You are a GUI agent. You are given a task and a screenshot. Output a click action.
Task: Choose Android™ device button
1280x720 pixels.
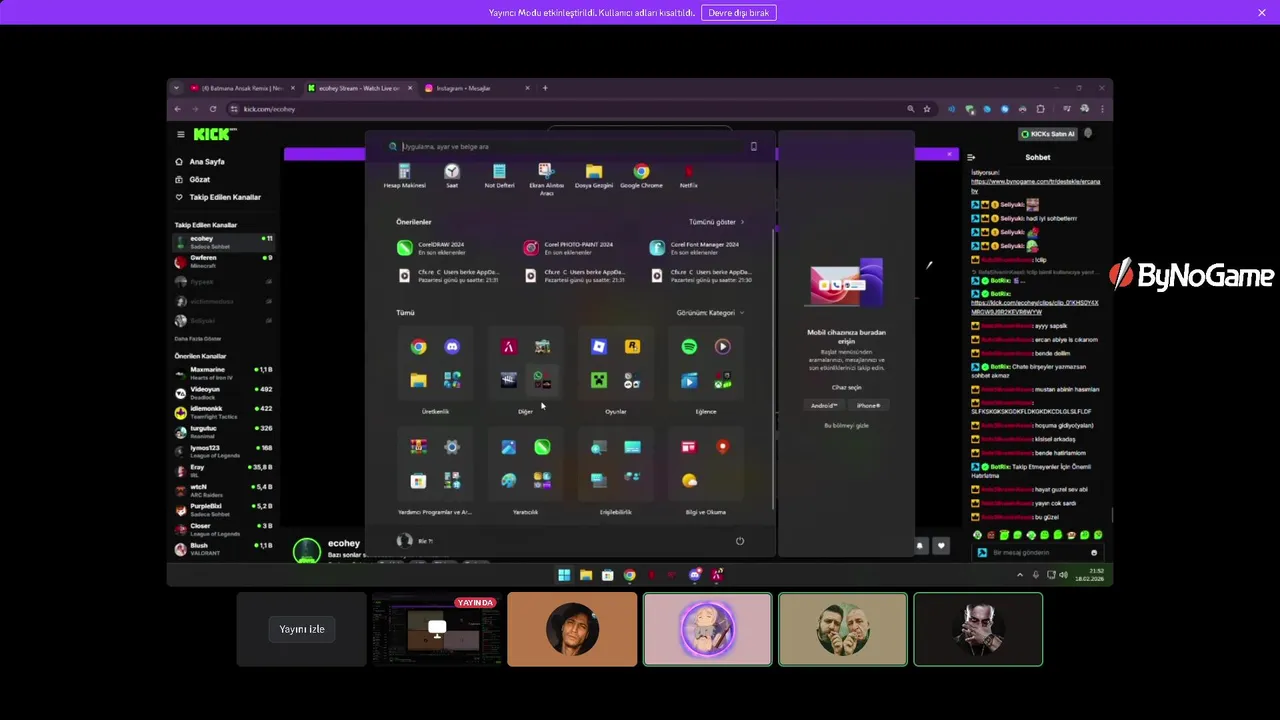[x=824, y=405]
